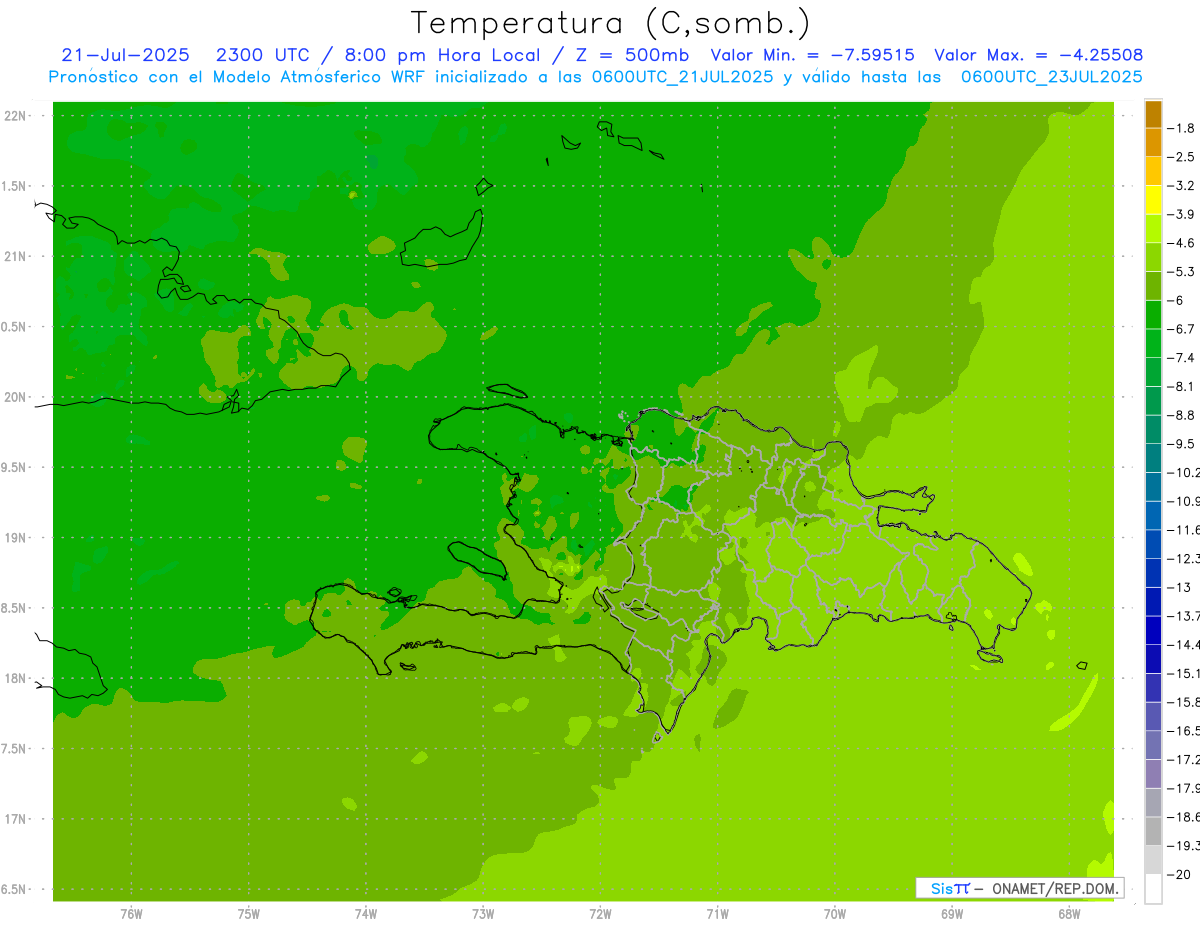Click the 22N latitude label

(16, 116)
